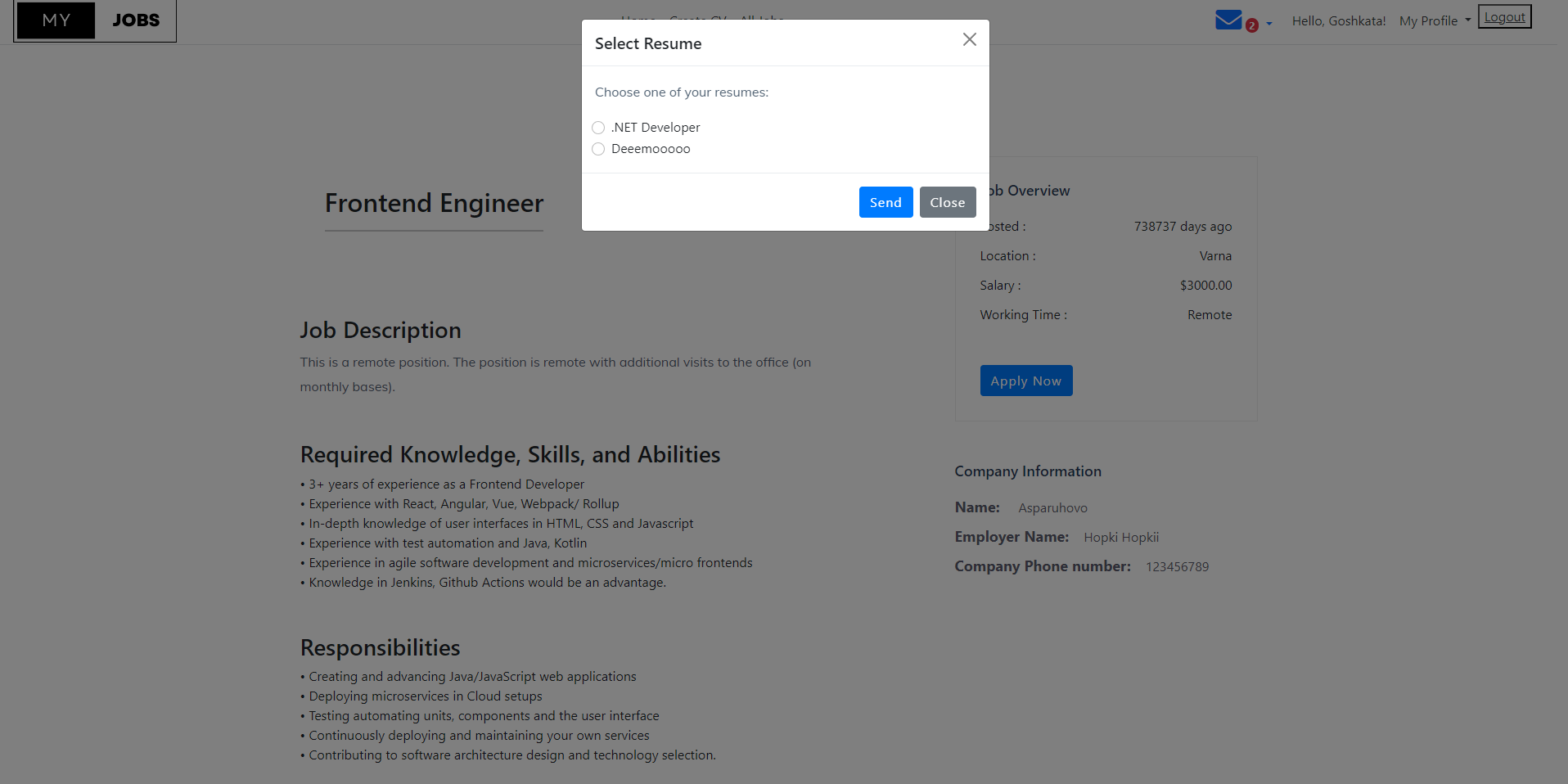The width and height of the screenshot is (1568, 784).
Task: Click the Hello, Goshkata greeting
Action: click(1338, 20)
